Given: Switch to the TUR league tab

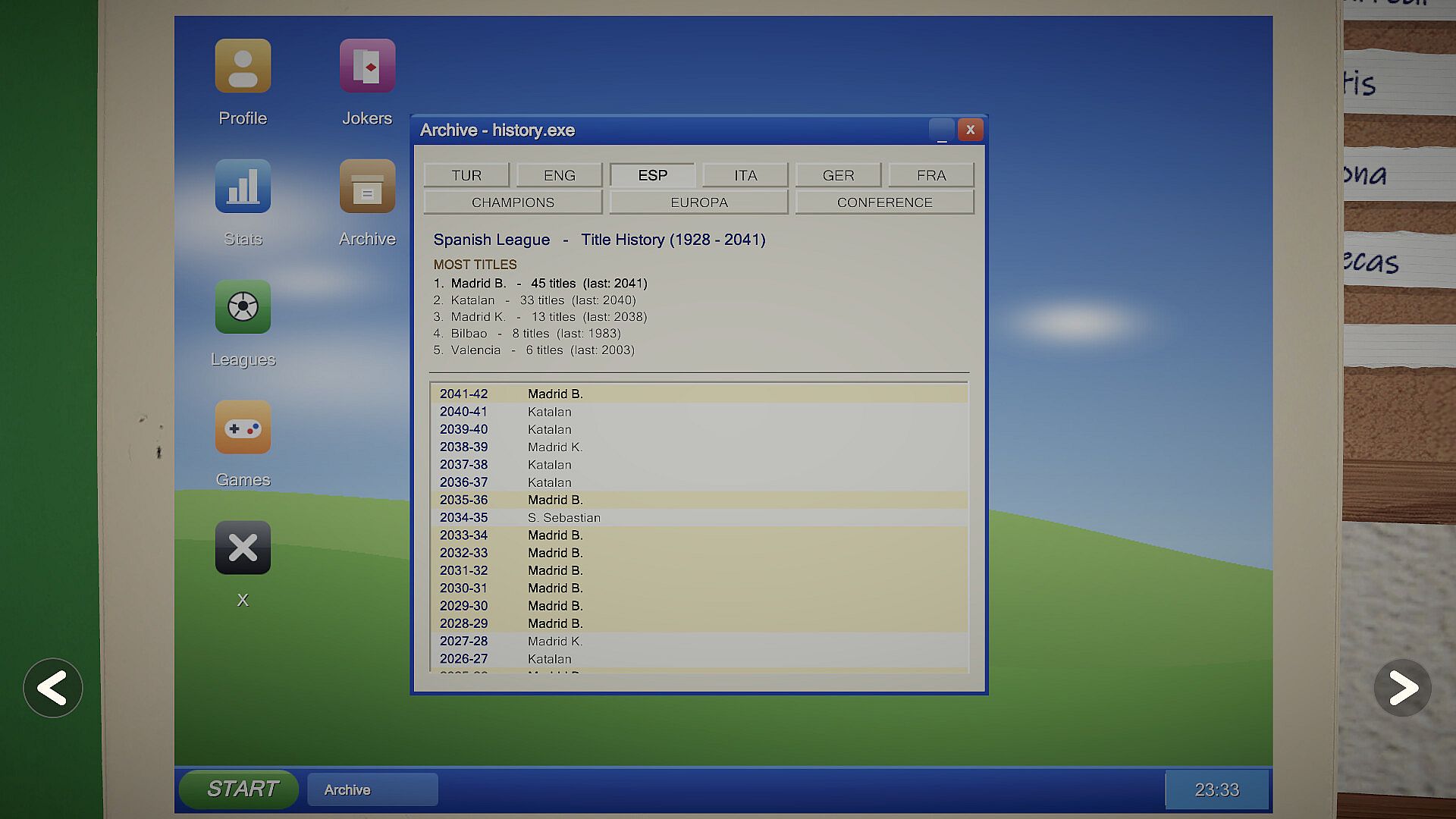Looking at the screenshot, I should (x=466, y=175).
